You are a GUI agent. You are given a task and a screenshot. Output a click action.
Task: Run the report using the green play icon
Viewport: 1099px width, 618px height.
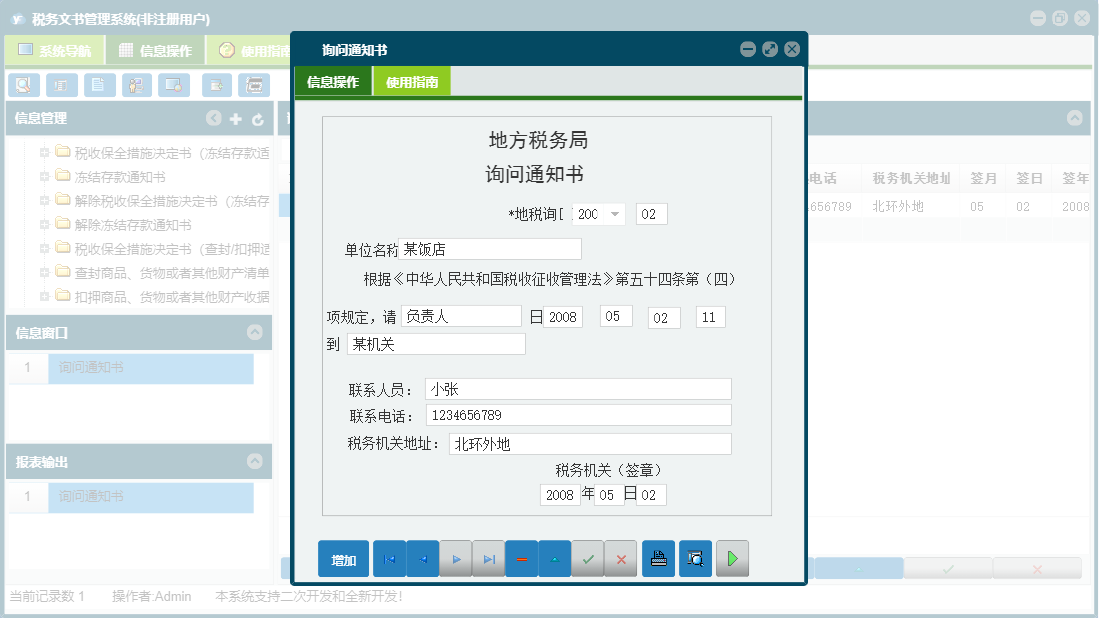click(x=732, y=559)
